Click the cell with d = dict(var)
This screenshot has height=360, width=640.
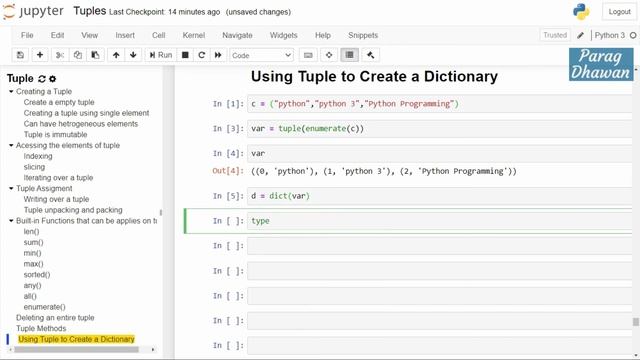[439, 196]
